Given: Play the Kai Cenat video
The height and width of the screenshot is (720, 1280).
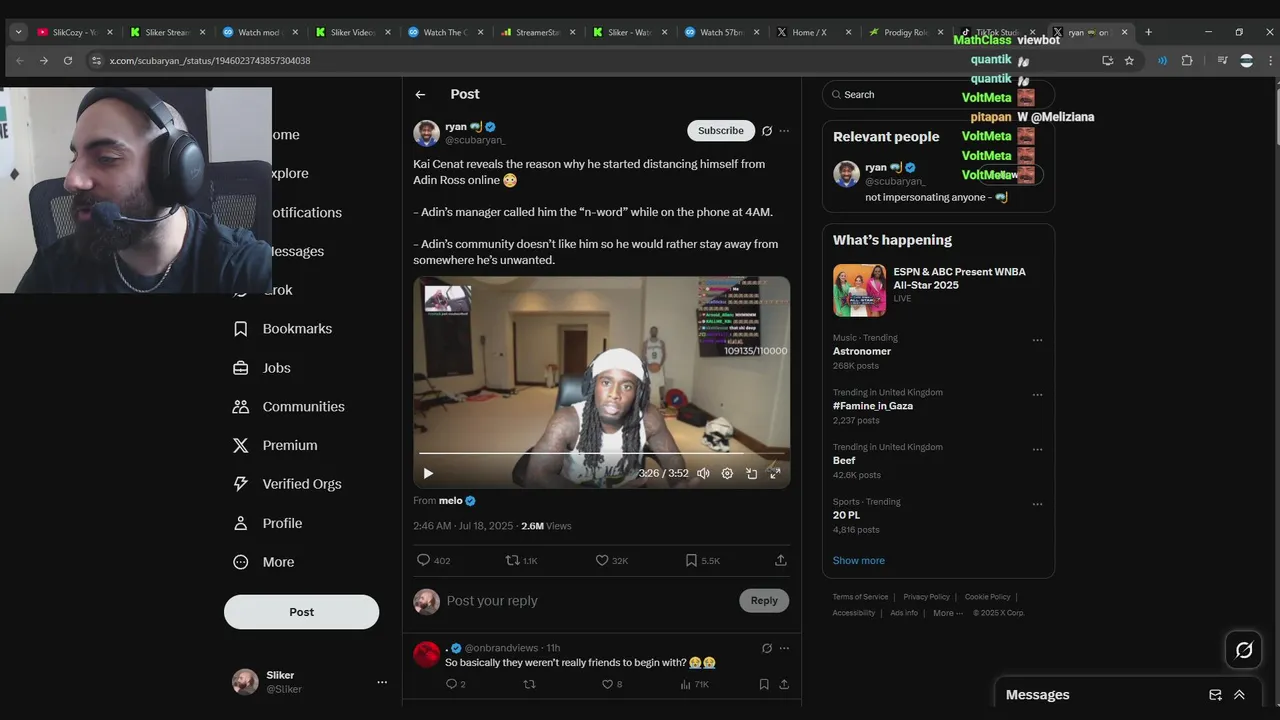Looking at the screenshot, I should [428, 473].
